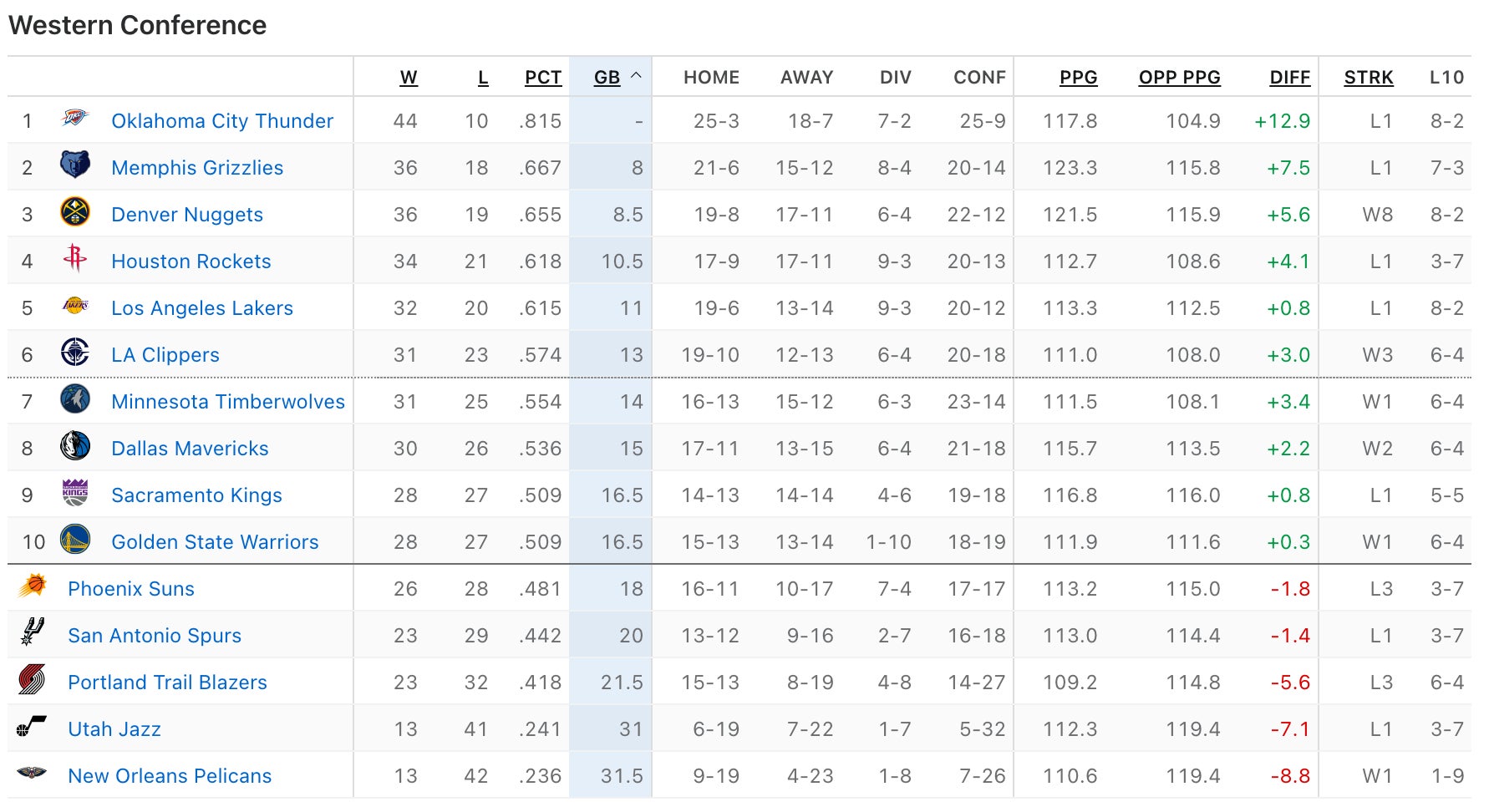Click the Oklahoma City Thunder logo
Image resolution: width=1489 pixels, height=812 pixels.
click(x=74, y=119)
